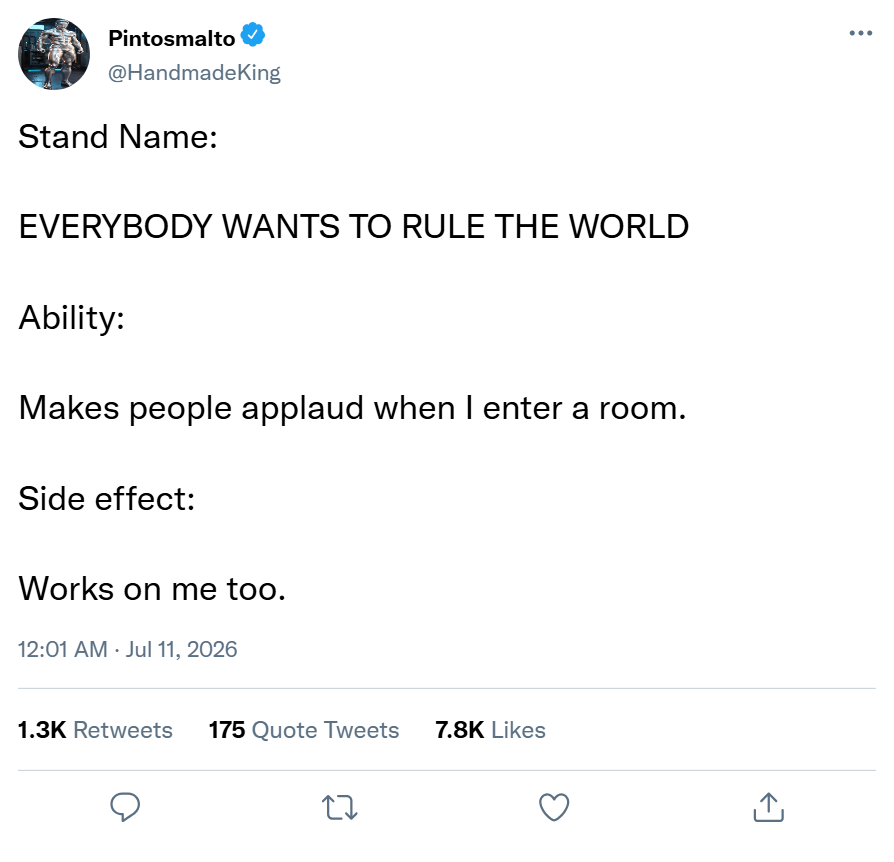Open the Pintosmalto profile avatar picture
Image resolution: width=894 pixels, height=862 pixels.
54,54
